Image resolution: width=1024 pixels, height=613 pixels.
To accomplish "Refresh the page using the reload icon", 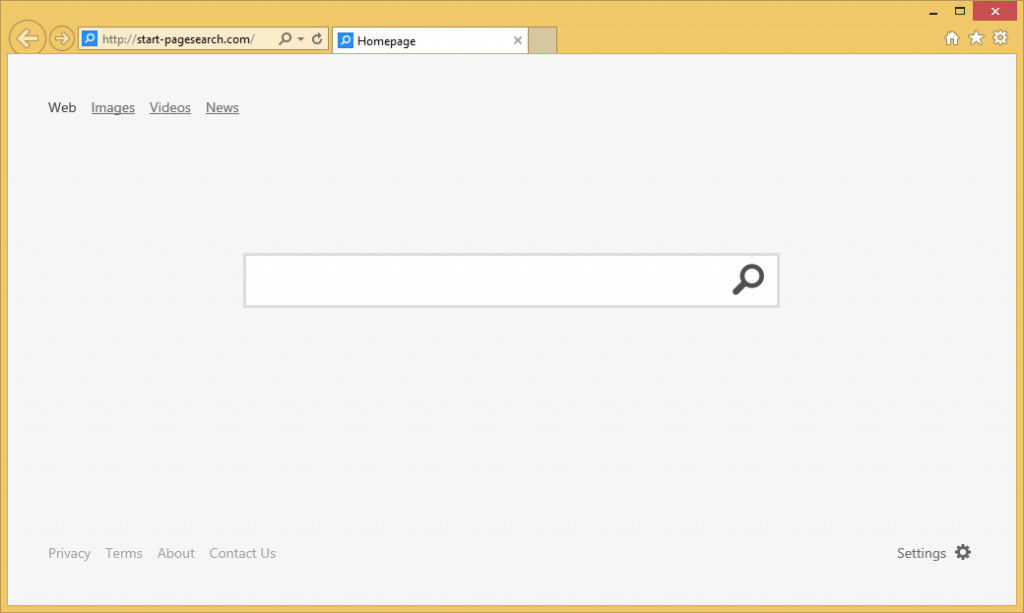I will [x=317, y=39].
